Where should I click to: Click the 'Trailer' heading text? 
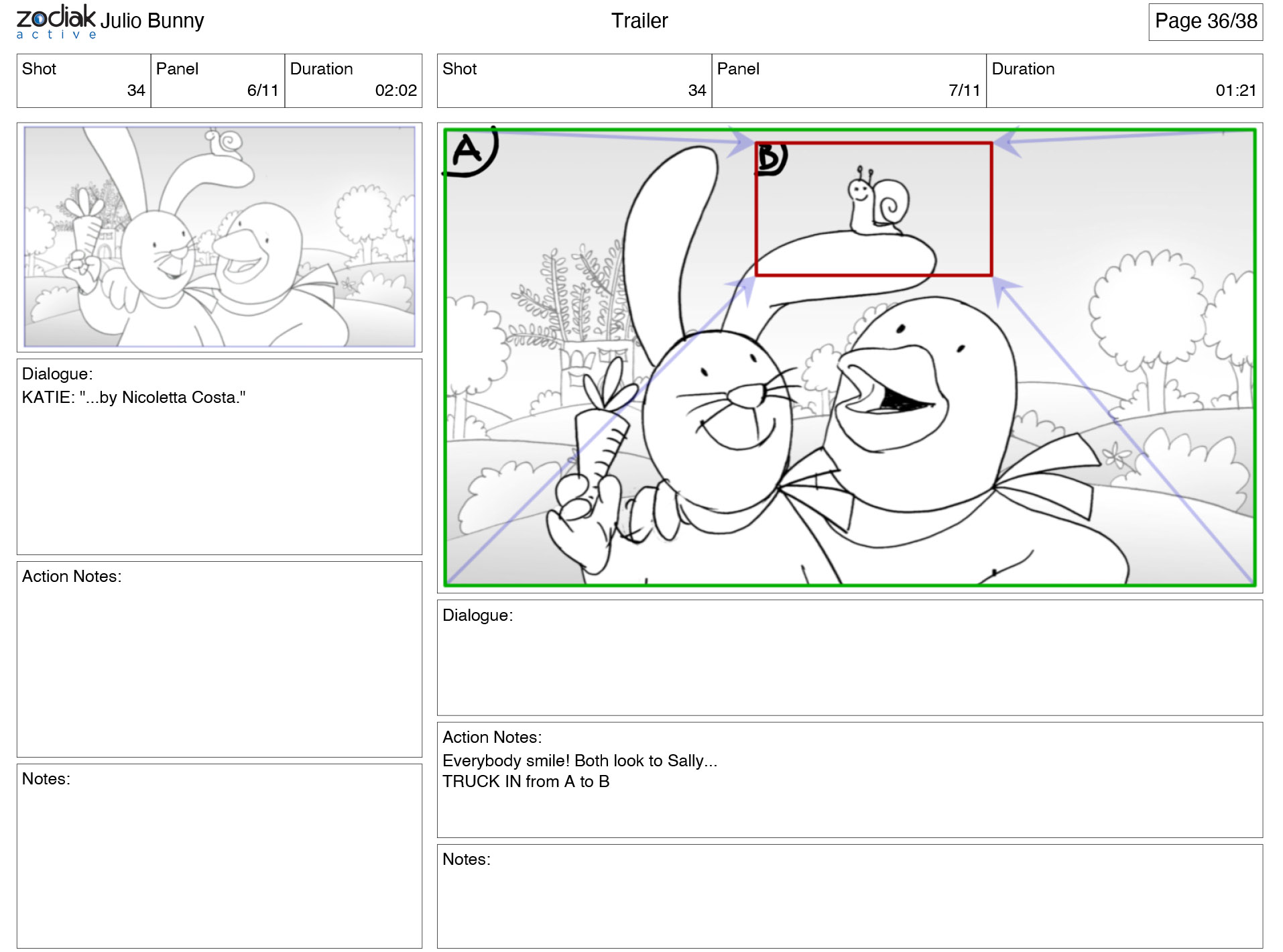[639, 21]
